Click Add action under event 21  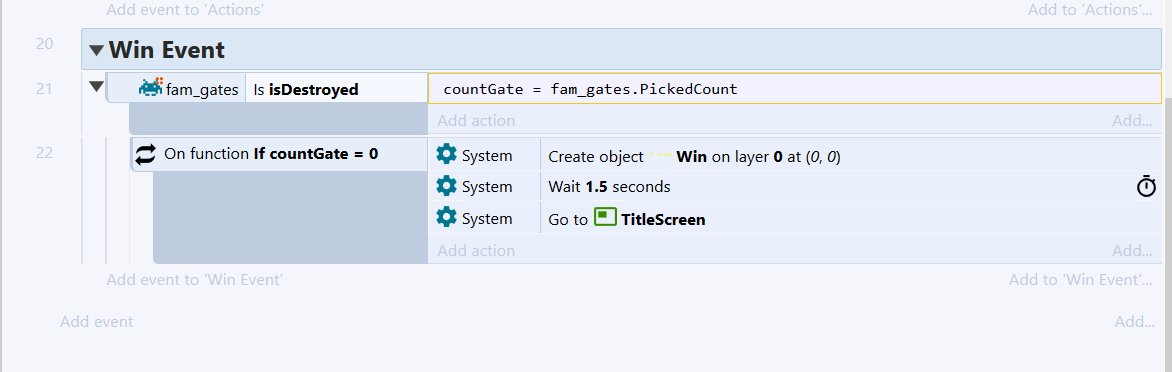[x=476, y=120]
